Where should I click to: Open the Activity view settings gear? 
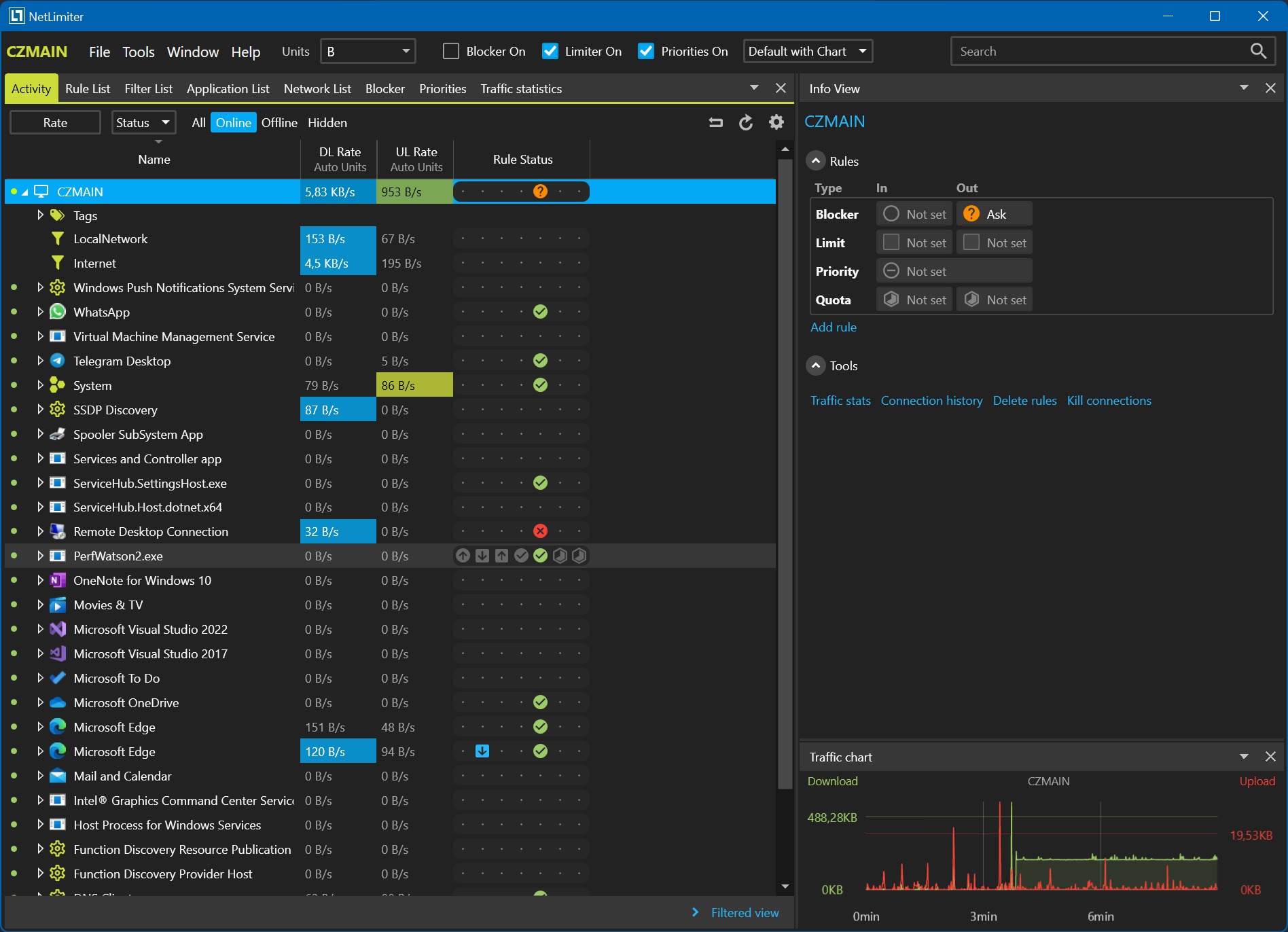pyautogui.click(x=776, y=122)
